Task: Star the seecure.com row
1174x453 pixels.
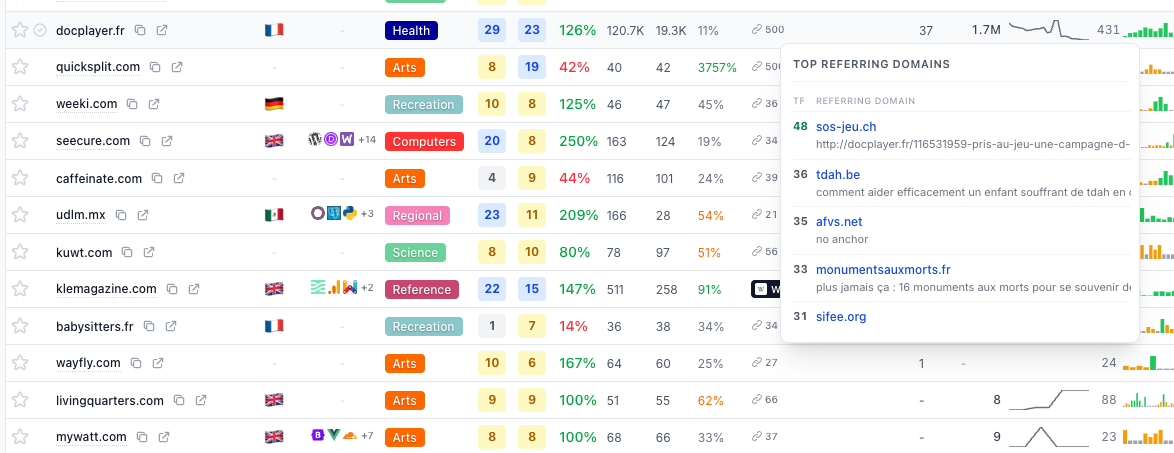Action: pyautogui.click(x=20, y=141)
